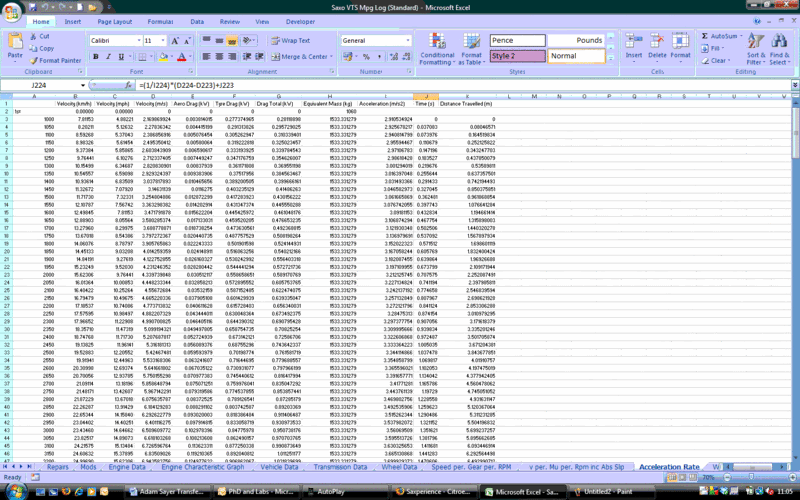Image resolution: width=800 pixels, height=500 pixels.
Task: Click Wrap Text
Action: 290,41
